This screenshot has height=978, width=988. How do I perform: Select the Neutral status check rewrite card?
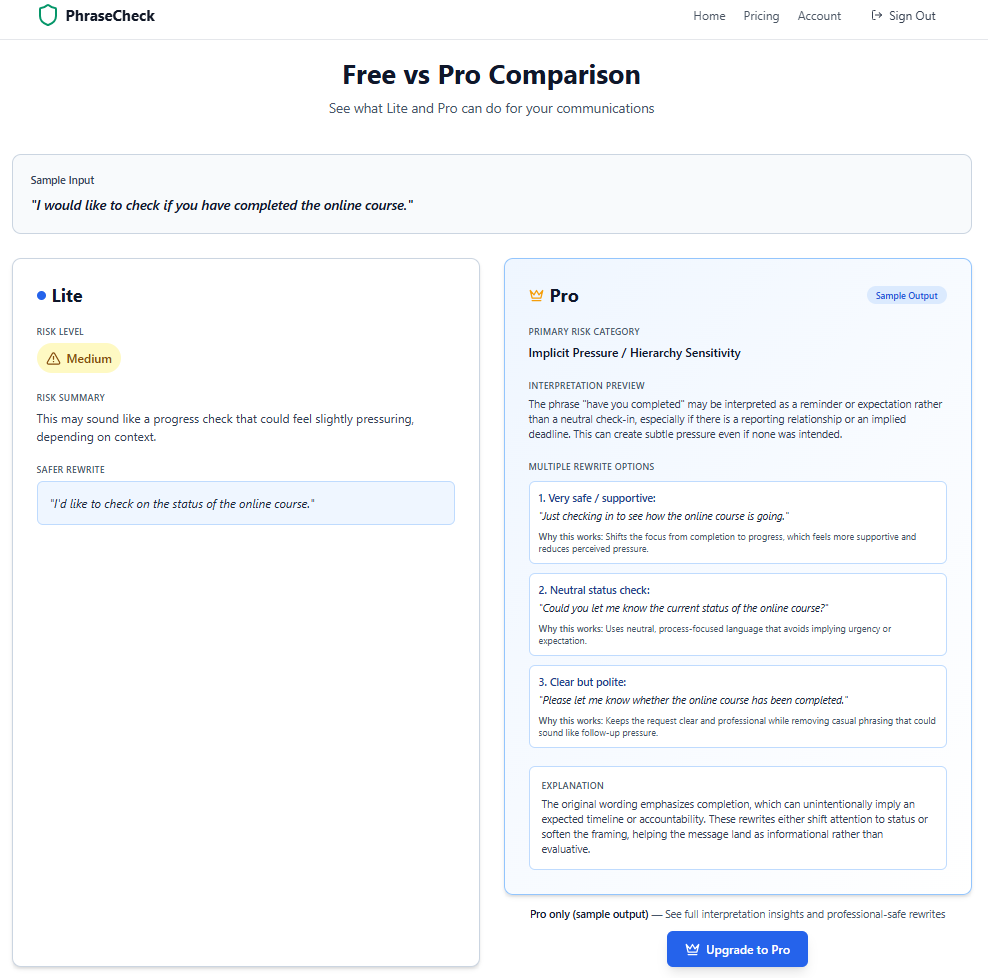737,615
